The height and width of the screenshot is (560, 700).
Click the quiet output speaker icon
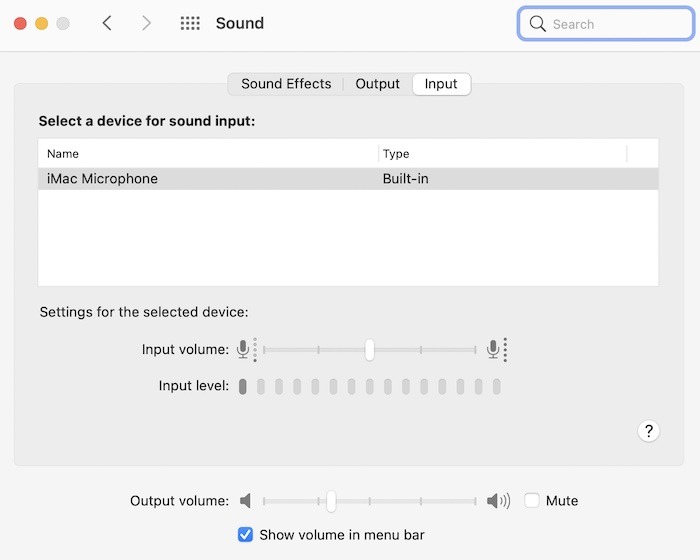click(x=246, y=501)
